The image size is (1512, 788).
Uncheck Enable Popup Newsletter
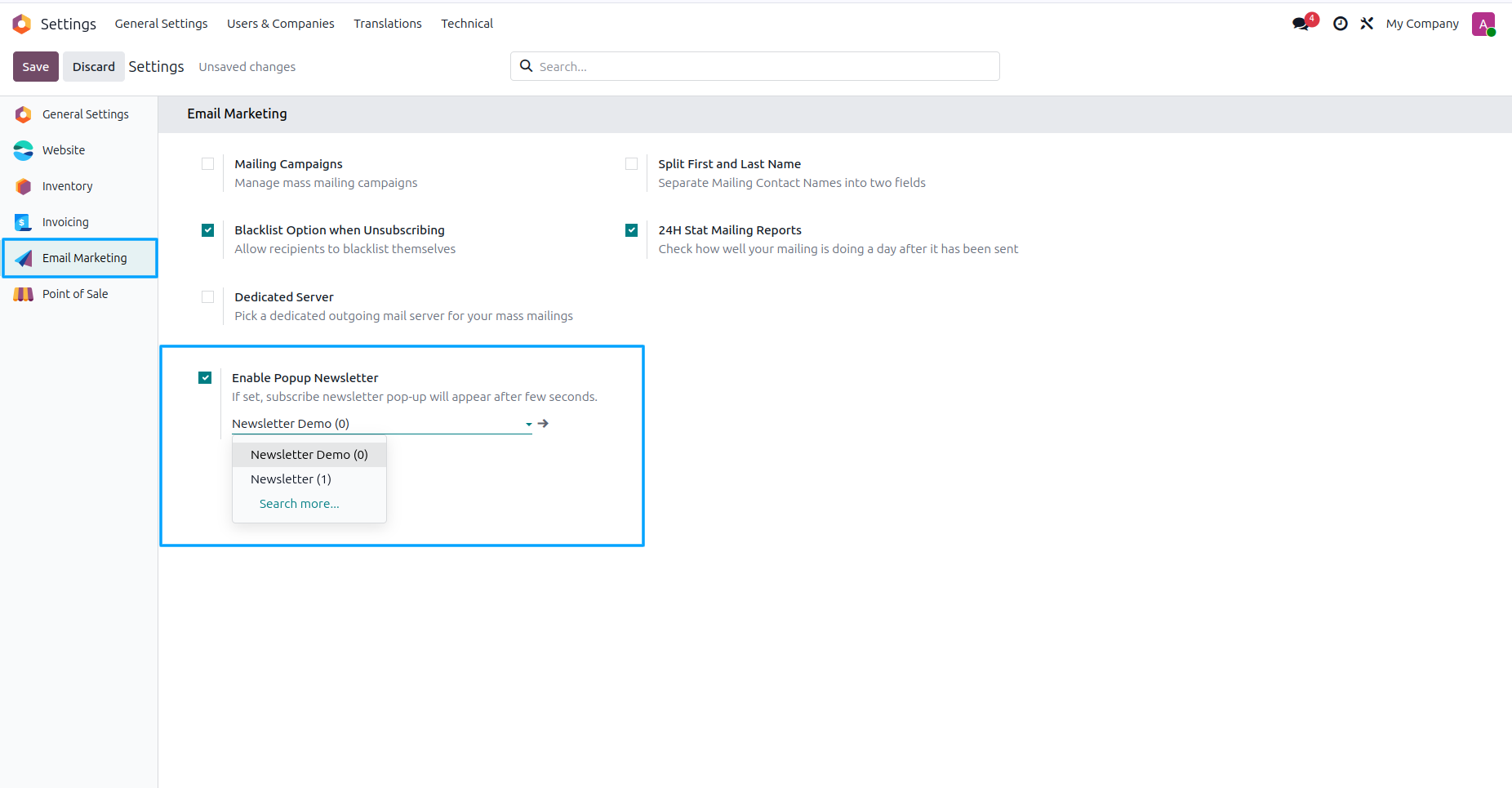(x=205, y=378)
